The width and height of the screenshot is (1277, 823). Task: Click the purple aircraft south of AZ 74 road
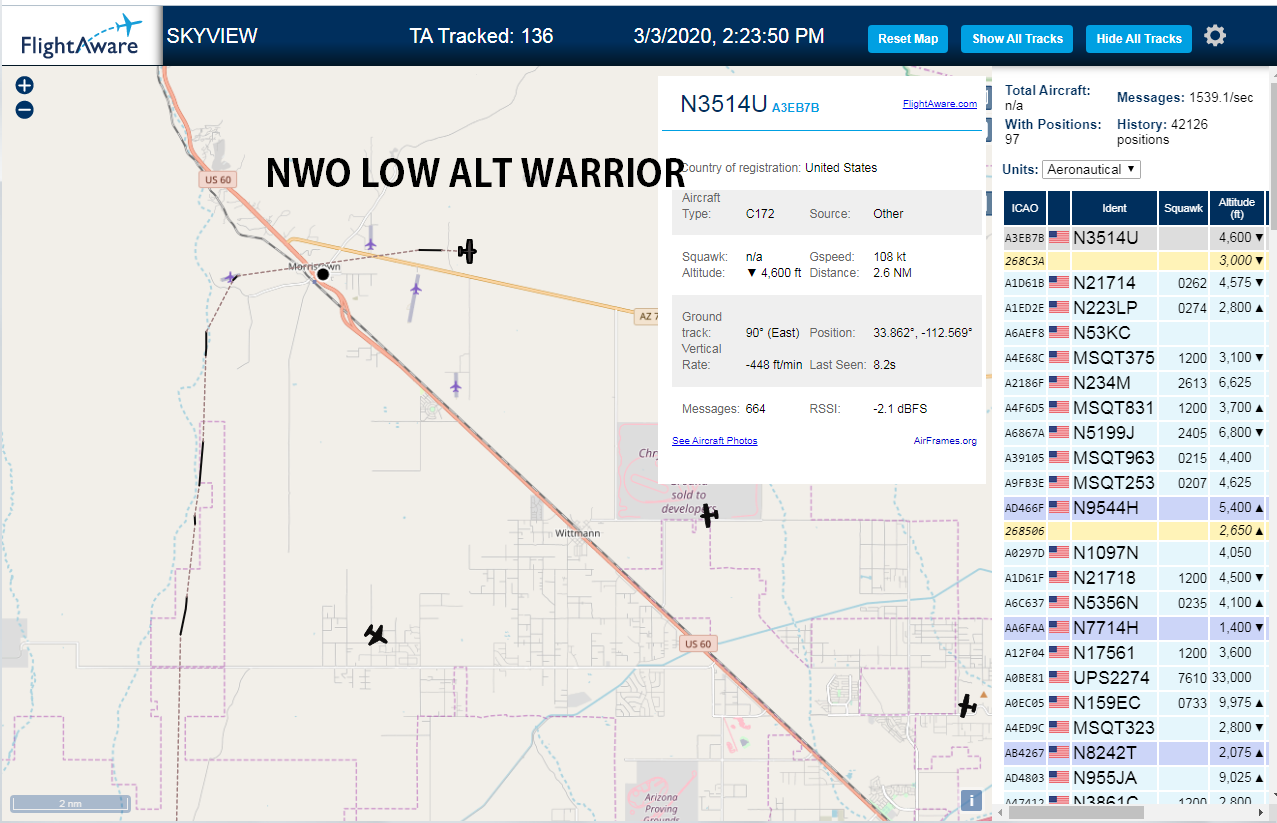point(416,288)
